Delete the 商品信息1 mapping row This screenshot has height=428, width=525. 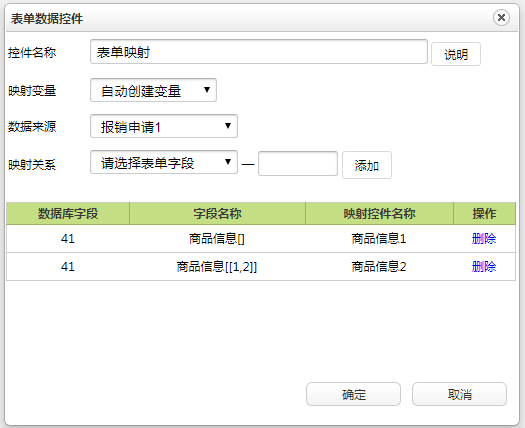(484, 239)
